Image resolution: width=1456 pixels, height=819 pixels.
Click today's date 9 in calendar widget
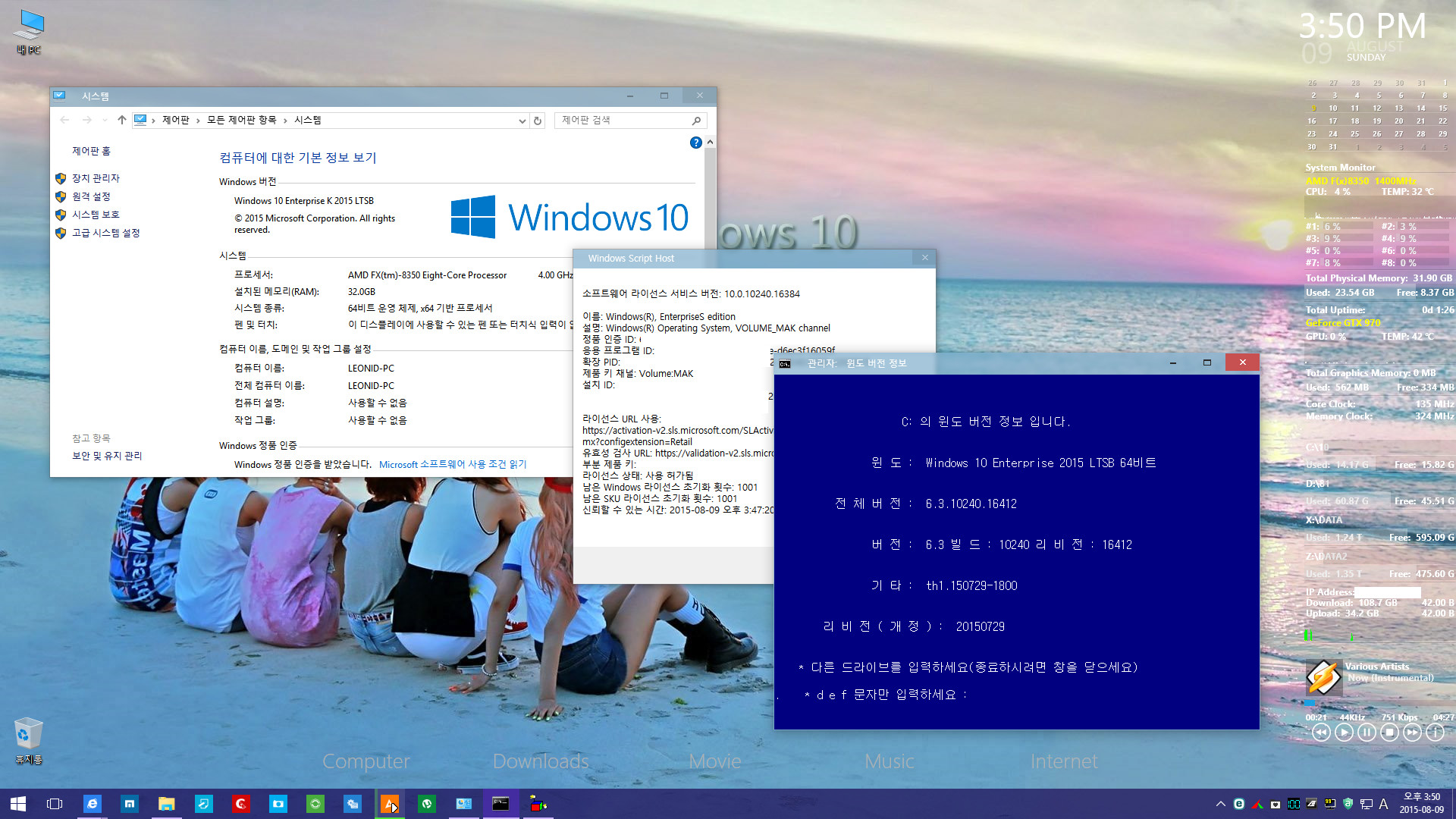(1313, 108)
